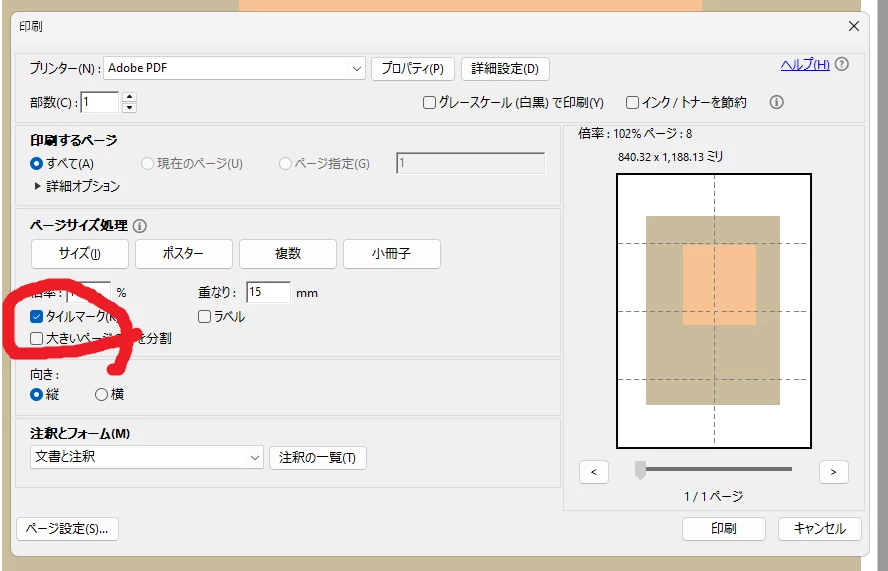The width and height of the screenshot is (888, 571).
Task: Click the print preview thumbnail
Action: coord(714,311)
